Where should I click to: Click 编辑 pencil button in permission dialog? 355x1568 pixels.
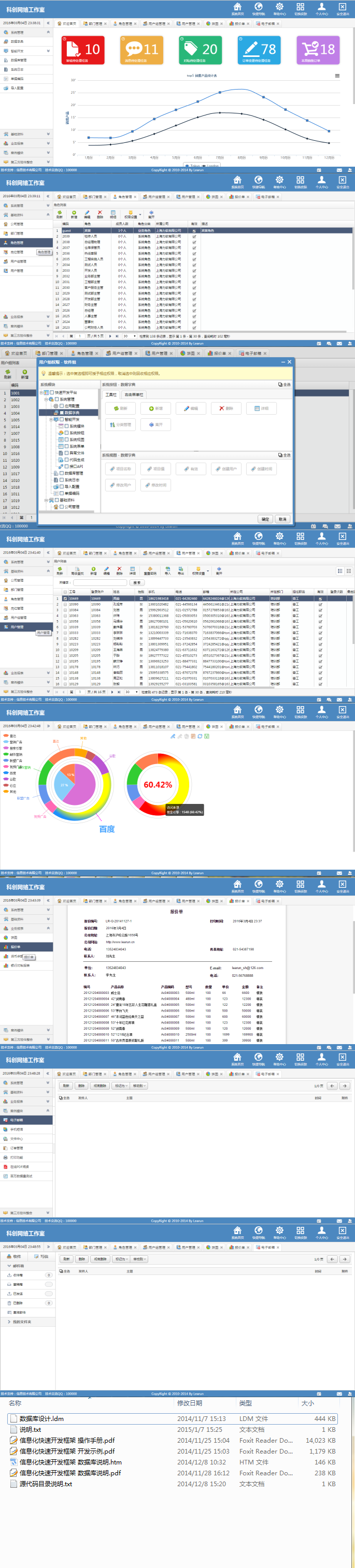coord(191,408)
